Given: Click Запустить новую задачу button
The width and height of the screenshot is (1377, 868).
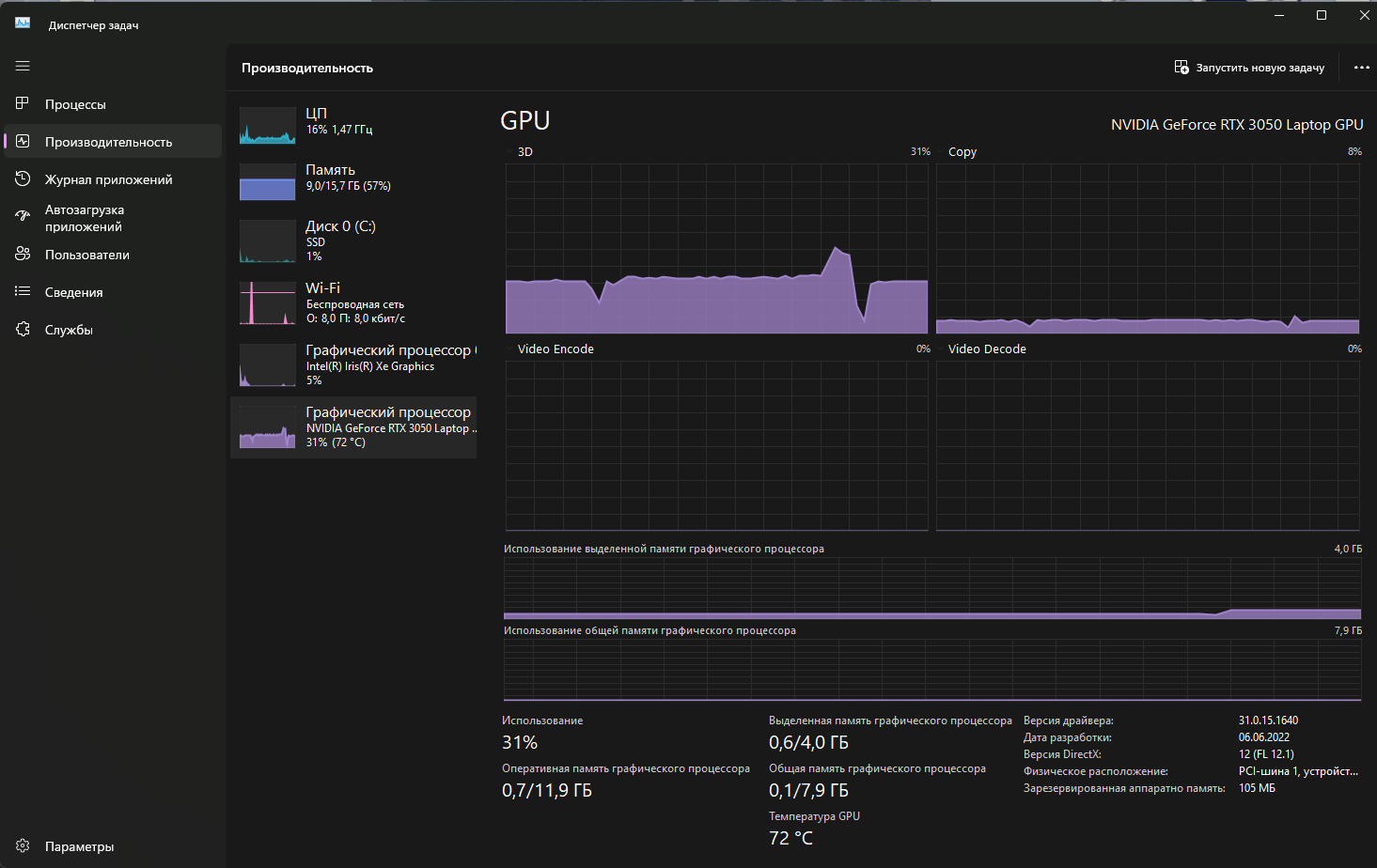Looking at the screenshot, I should pyautogui.click(x=1249, y=68).
